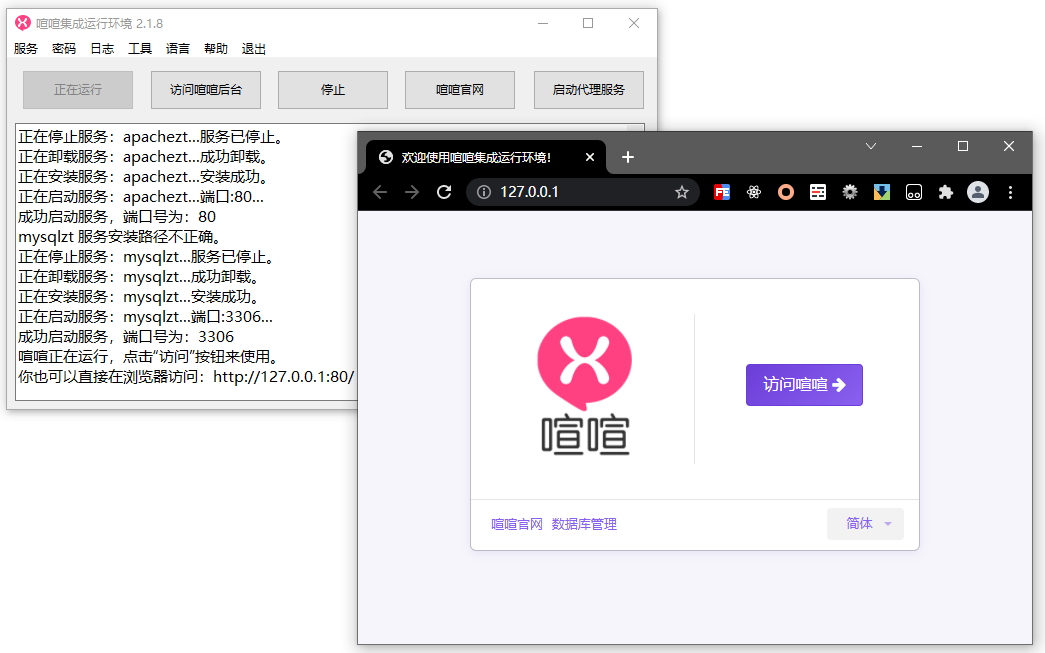
Task: Open the gear extension in the toolbar
Action: 850,192
